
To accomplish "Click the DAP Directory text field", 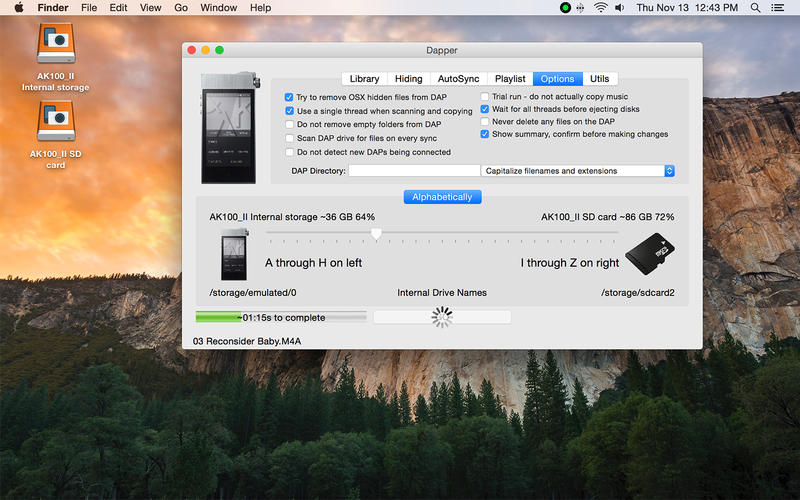I will pos(414,171).
